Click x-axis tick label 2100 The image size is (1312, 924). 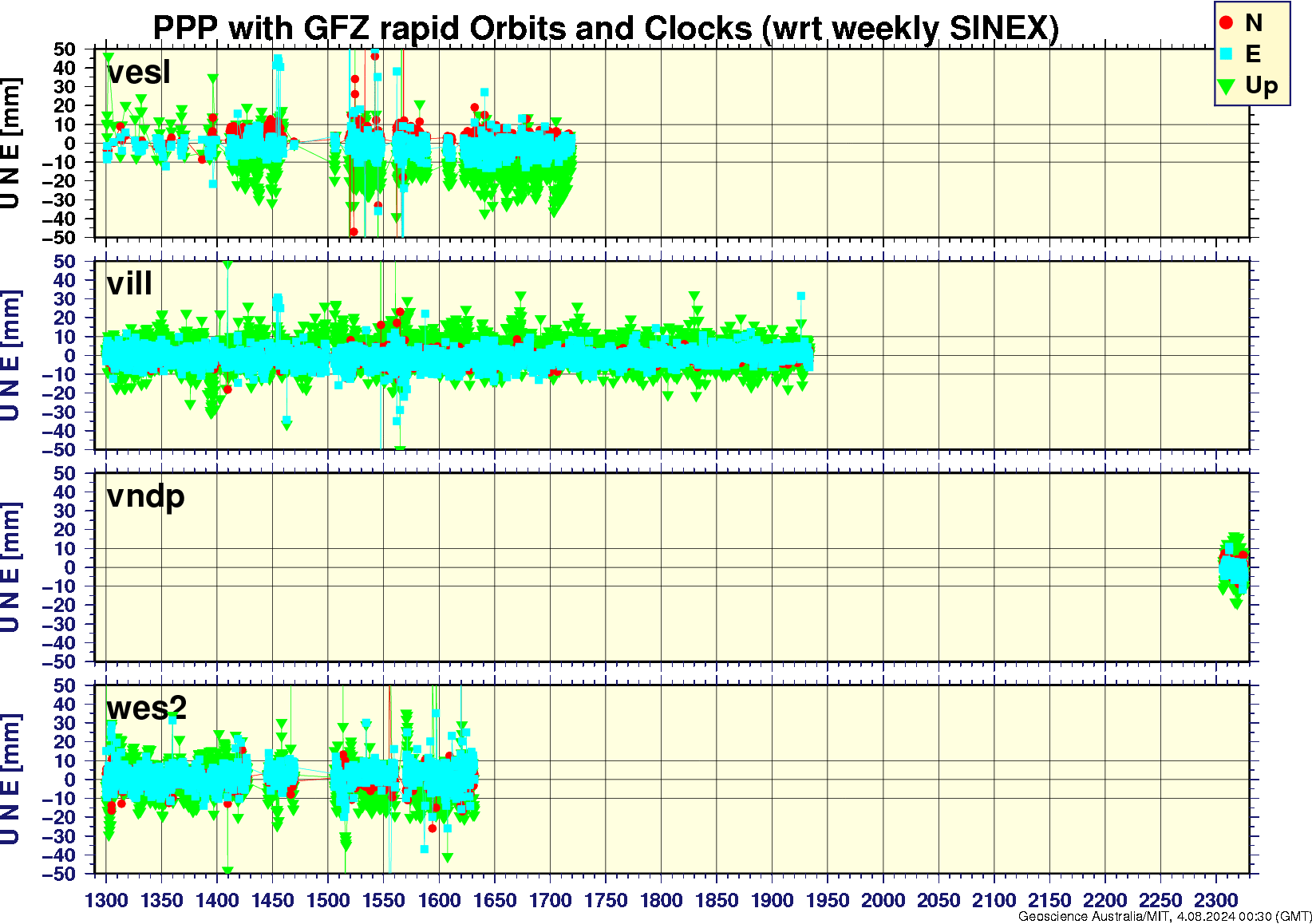click(994, 900)
